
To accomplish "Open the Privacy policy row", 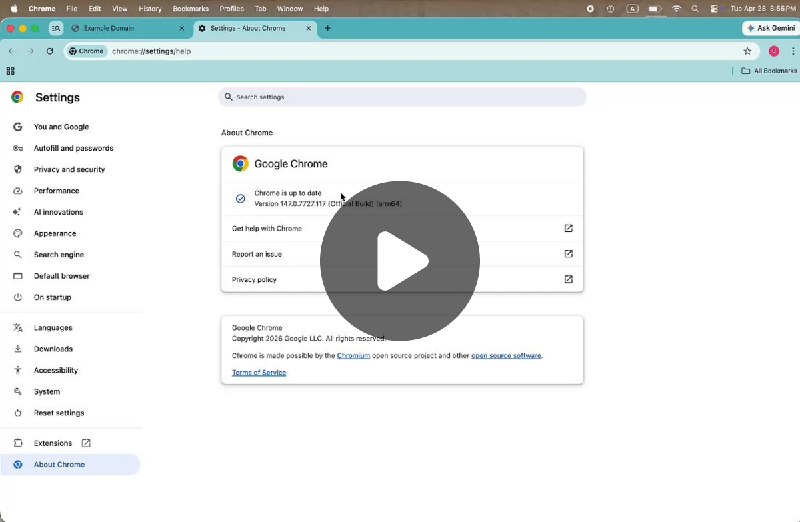I will [402, 280].
